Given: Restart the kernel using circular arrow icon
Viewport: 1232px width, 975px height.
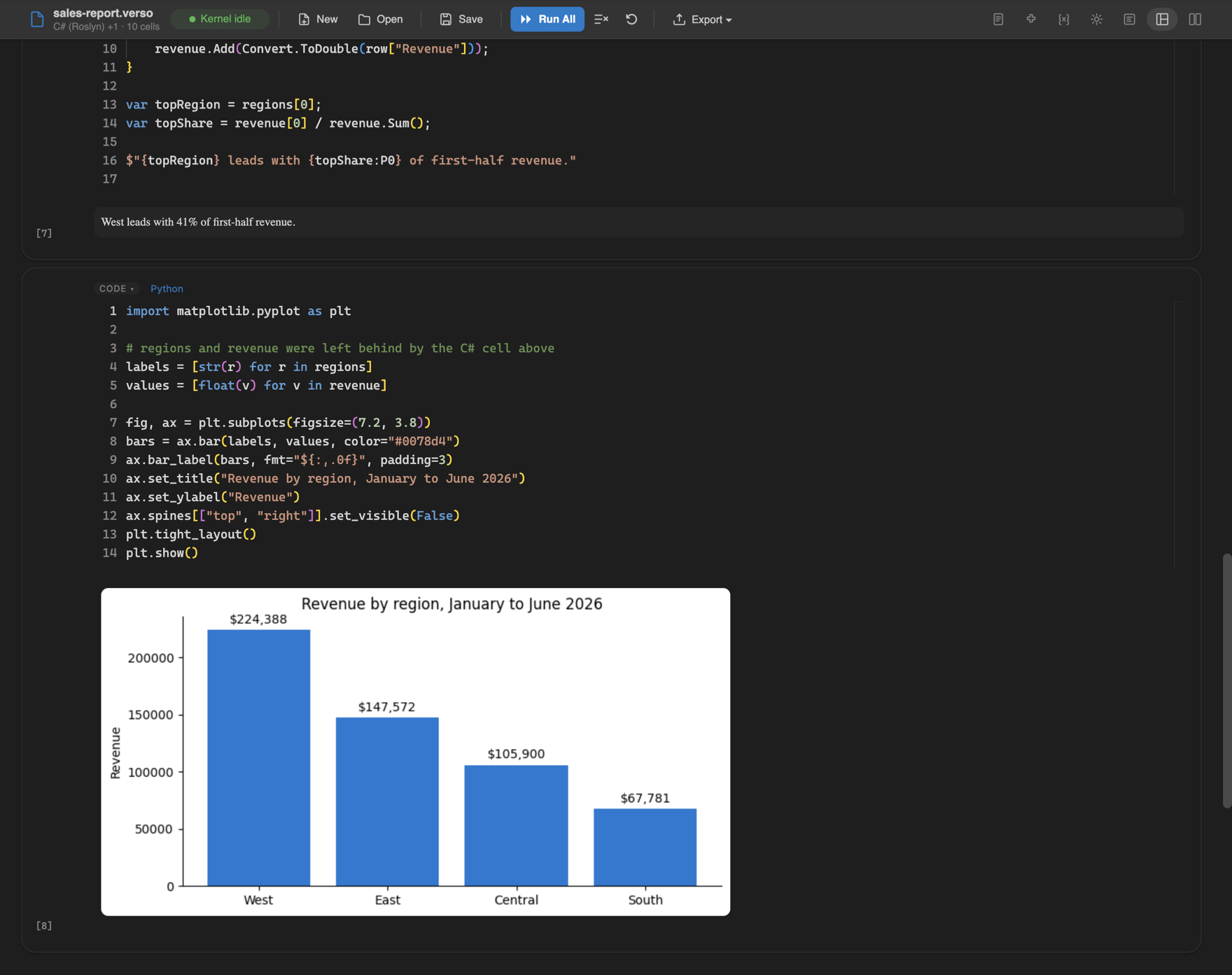Looking at the screenshot, I should pos(631,20).
